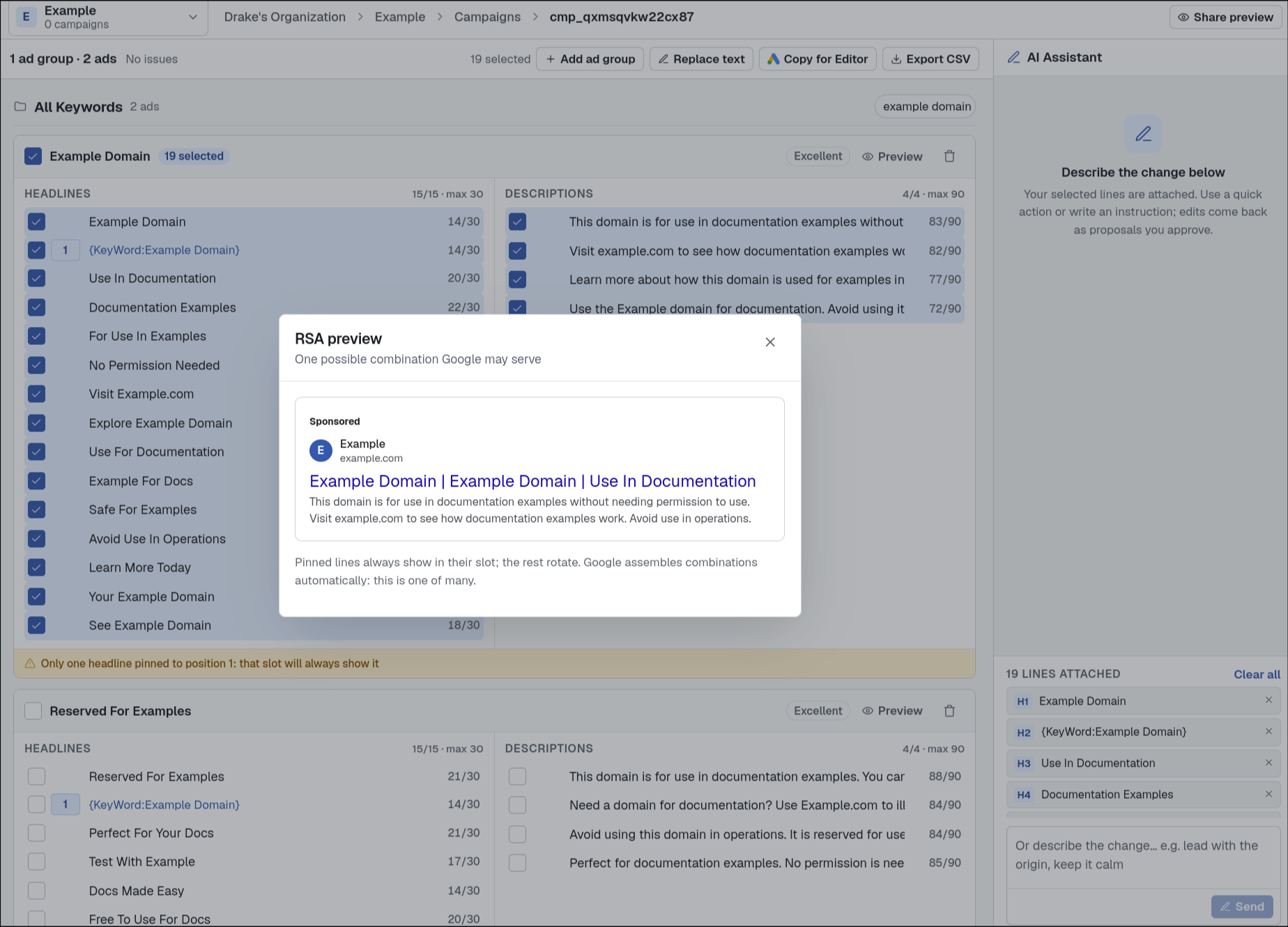Click Clear all attached lines
The image size is (1288, 927).
pyautogui.click(x=1257, y=674)
